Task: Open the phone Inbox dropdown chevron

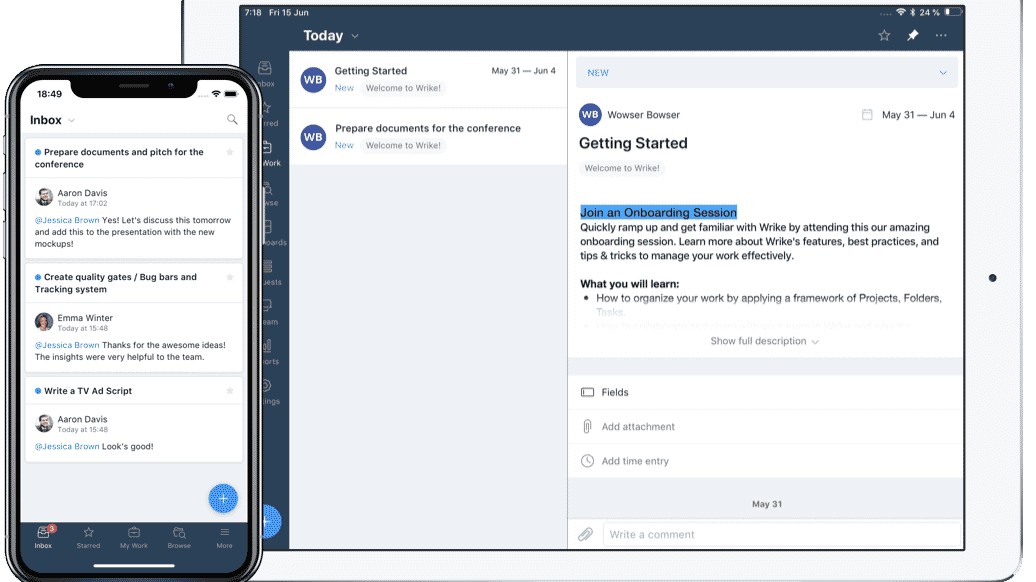Action: (72, 121)
